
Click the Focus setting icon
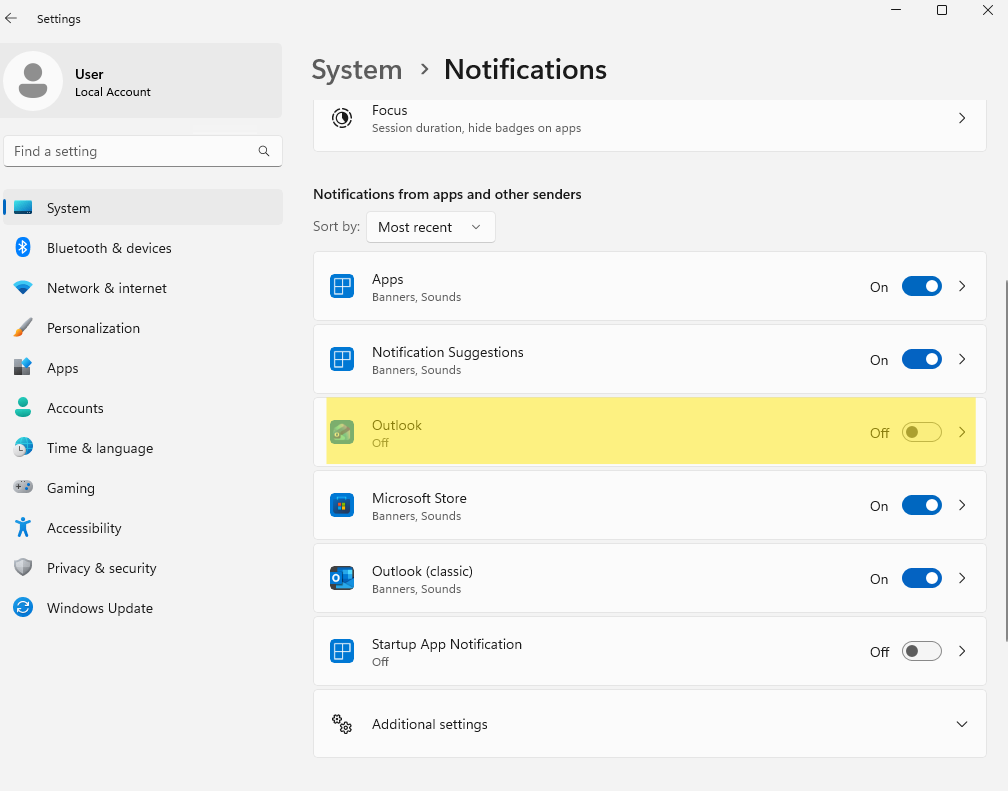pos(342,118)
